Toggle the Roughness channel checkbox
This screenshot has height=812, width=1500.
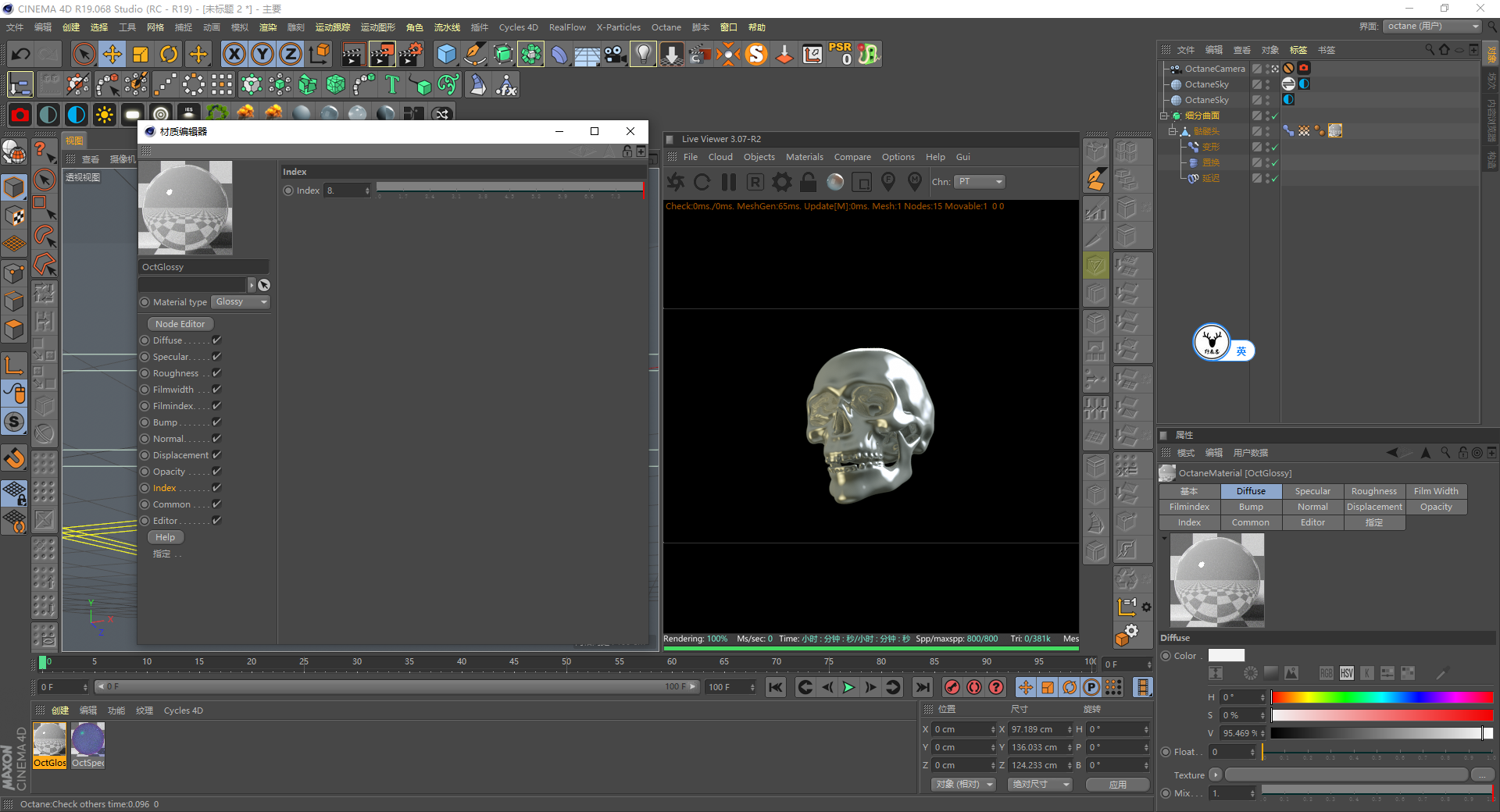(x=216, y=373)
